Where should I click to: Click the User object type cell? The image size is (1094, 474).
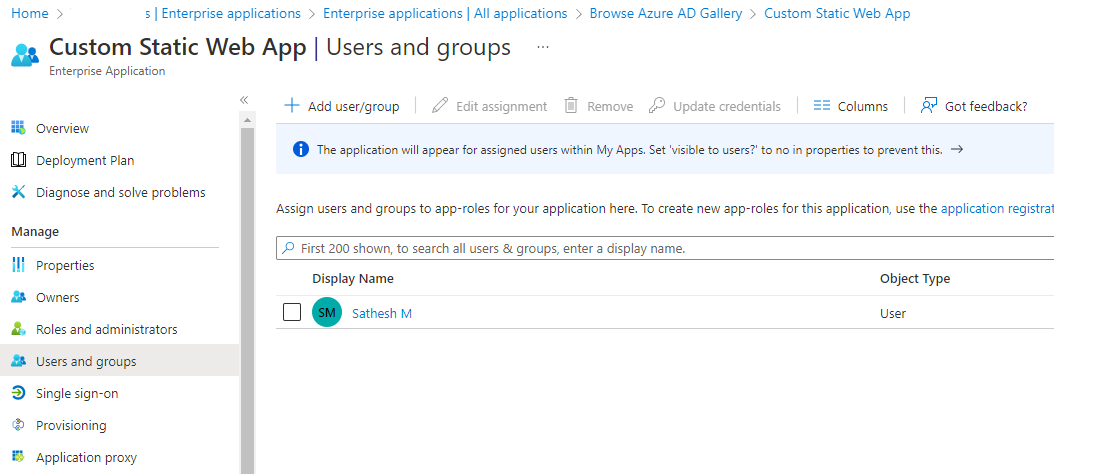(x=892, y=313)
